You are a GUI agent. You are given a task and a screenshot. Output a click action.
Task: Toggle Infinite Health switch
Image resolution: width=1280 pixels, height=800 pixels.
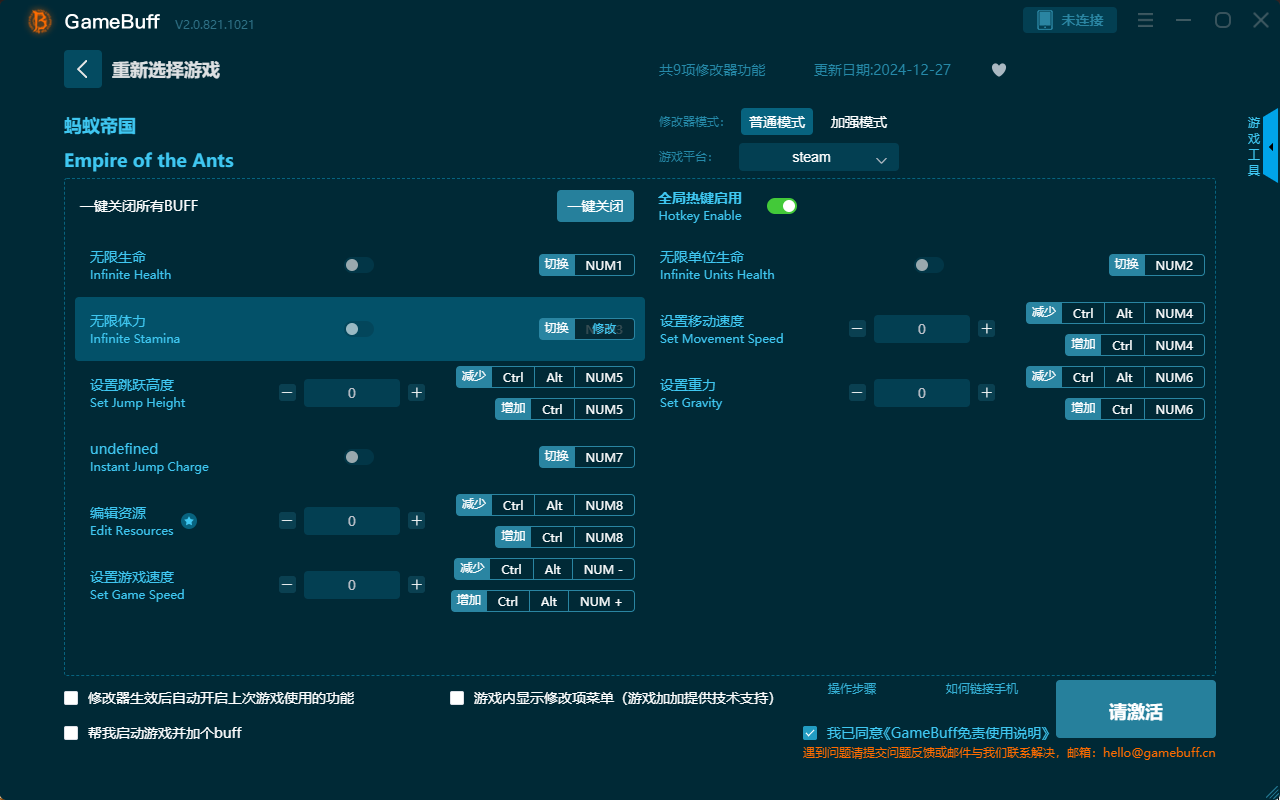359,265
